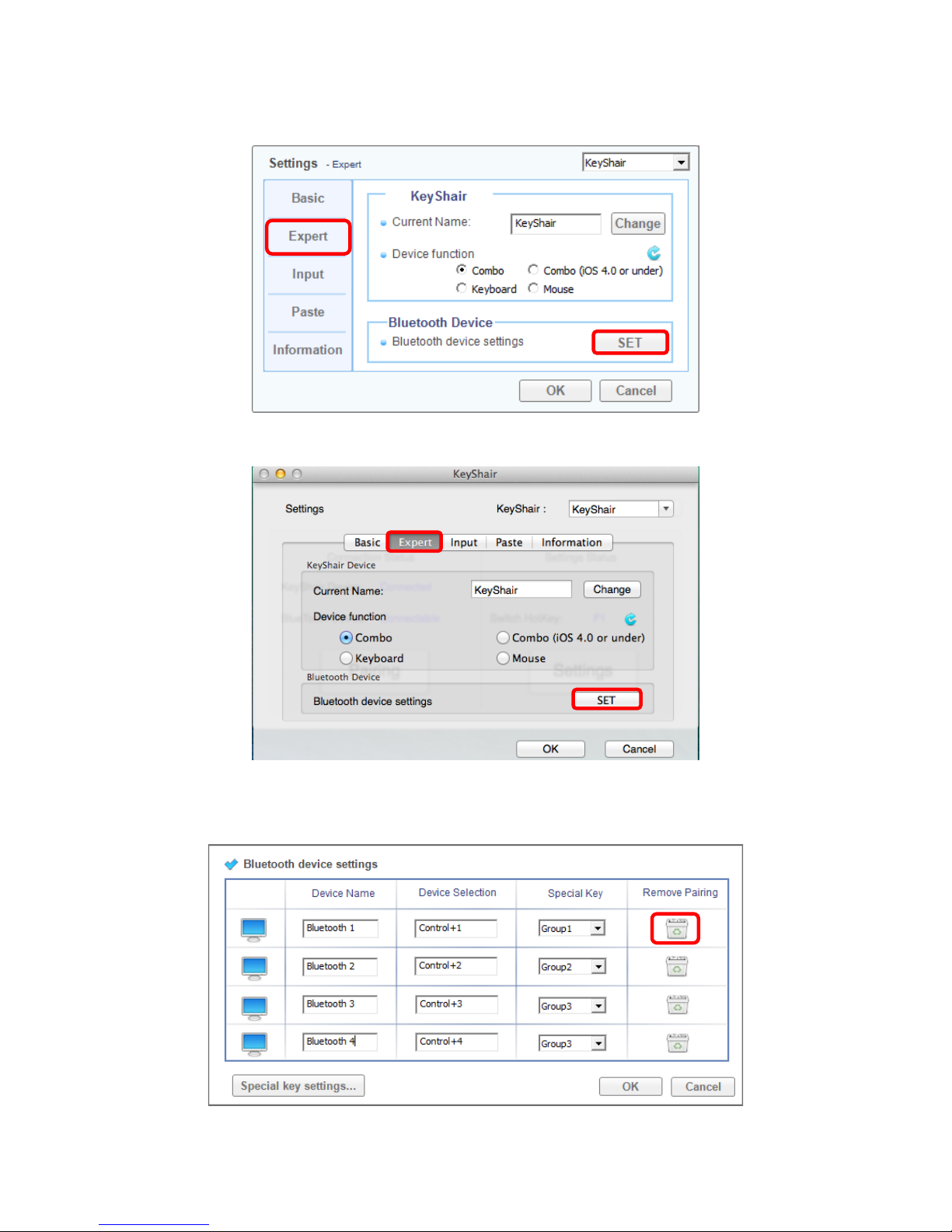Click Change button in Windows Settings dialog
952x1232 pixels.
pyautogui.click(x=638, y=224)
